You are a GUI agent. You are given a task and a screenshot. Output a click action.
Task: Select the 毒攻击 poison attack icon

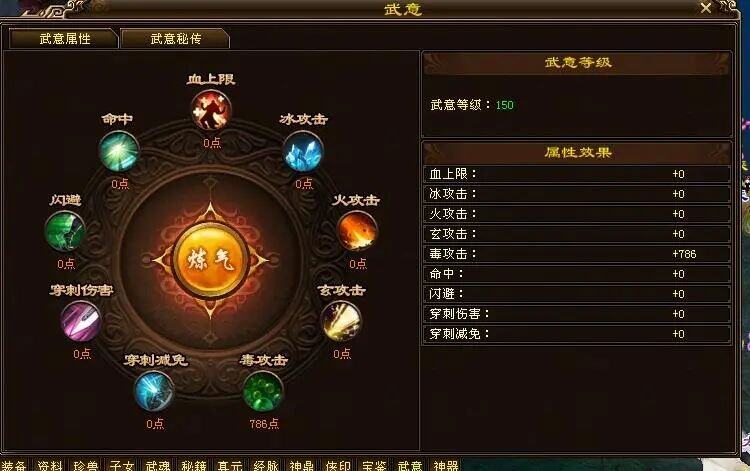pyautogui.click(x=263, y=391)
